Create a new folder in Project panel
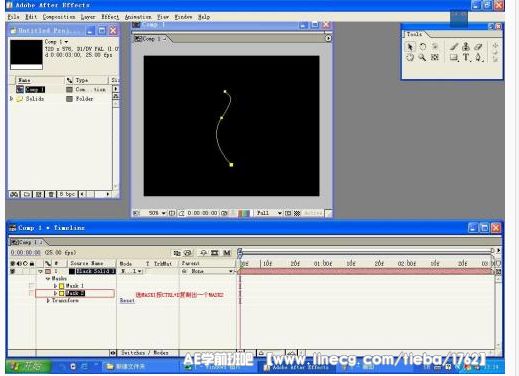This screenshot has height=376, width=519. pos(27,194)
